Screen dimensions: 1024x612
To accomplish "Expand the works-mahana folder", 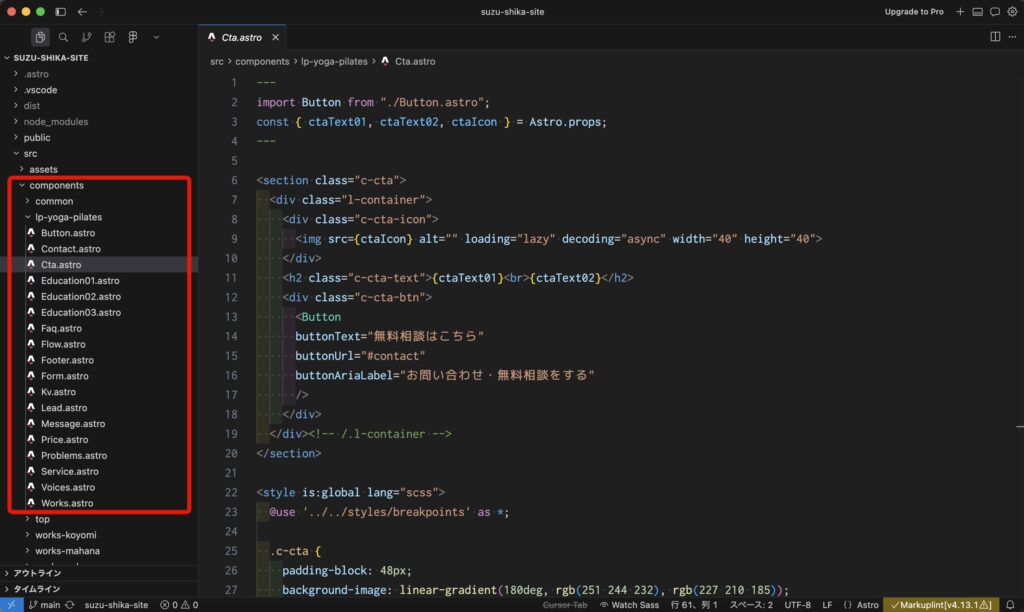I will tap(67, 551).
